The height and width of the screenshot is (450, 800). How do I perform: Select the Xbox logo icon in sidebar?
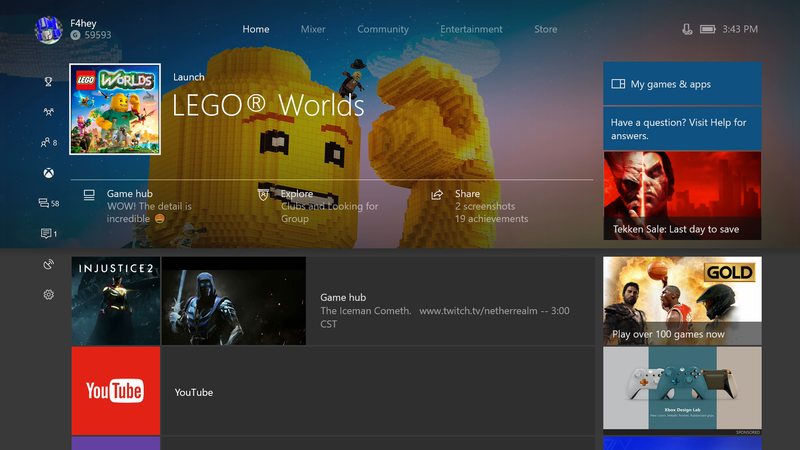[48, 173]
